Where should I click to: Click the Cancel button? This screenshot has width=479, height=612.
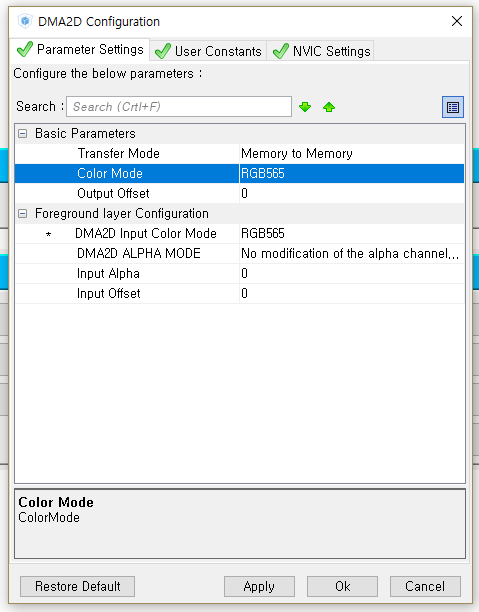pos(425,586)
